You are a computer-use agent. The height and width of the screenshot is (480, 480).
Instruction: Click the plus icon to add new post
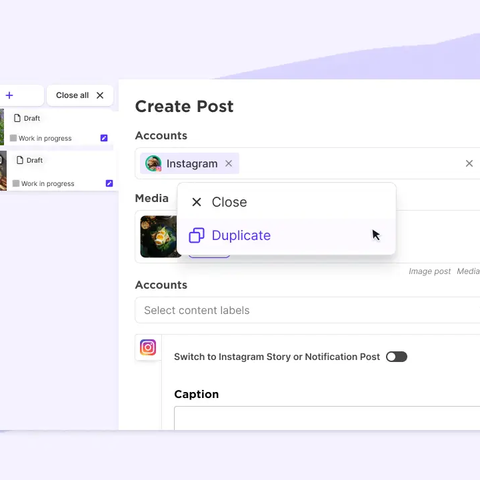tap(9, 95)
